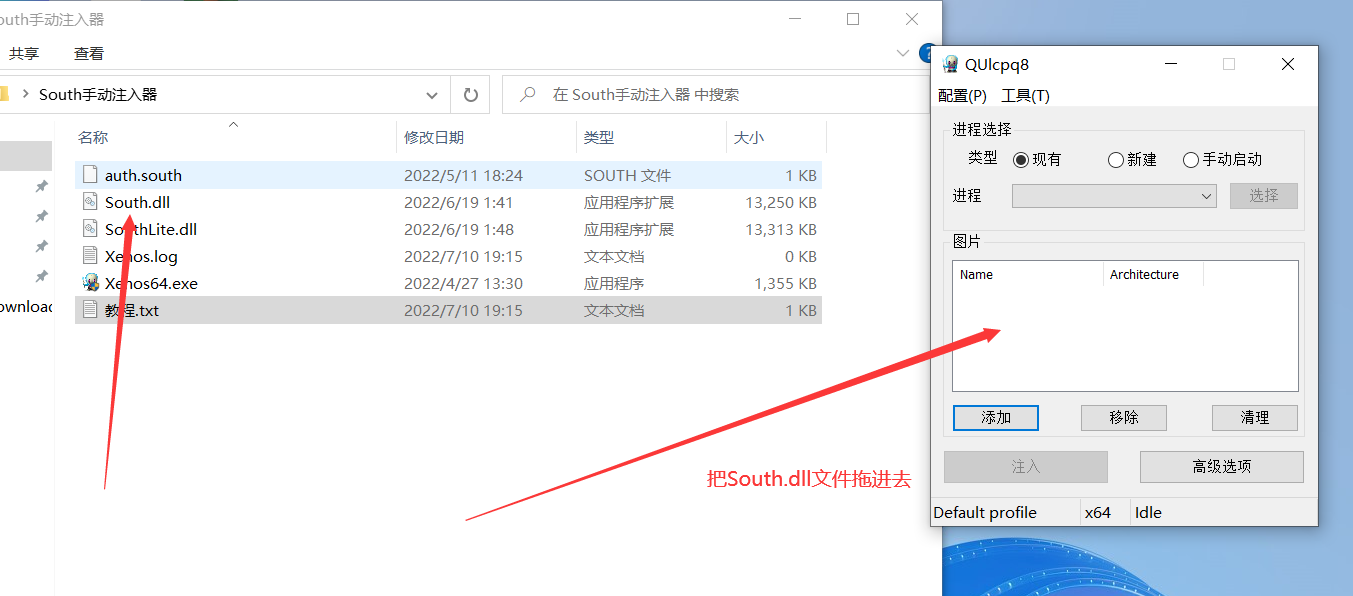
Task: Click the South.dll file icon
Action: point(90,202)
